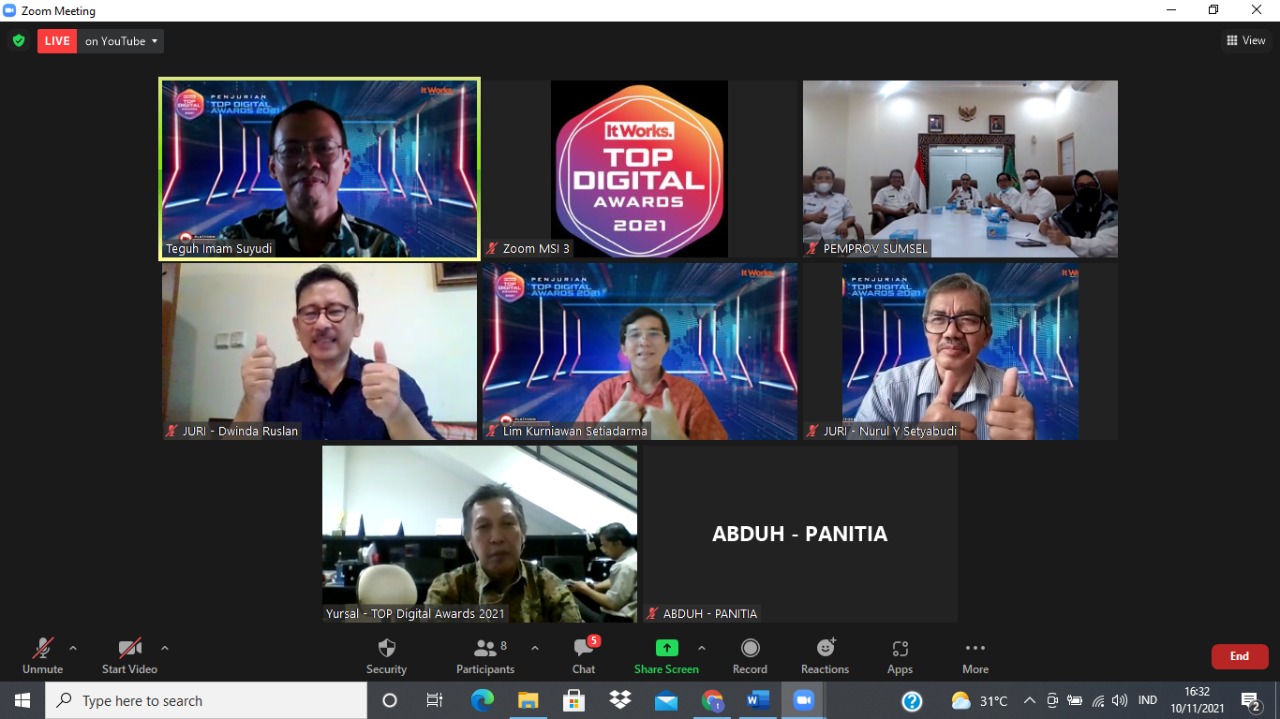The image size is (1280, 719).
Task: Open the Zoom Apps icon
Action: 899,648
